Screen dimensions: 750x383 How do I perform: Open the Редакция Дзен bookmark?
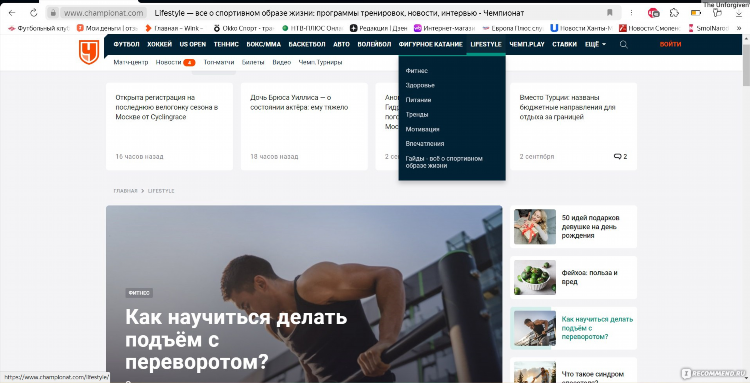[379, 28]
